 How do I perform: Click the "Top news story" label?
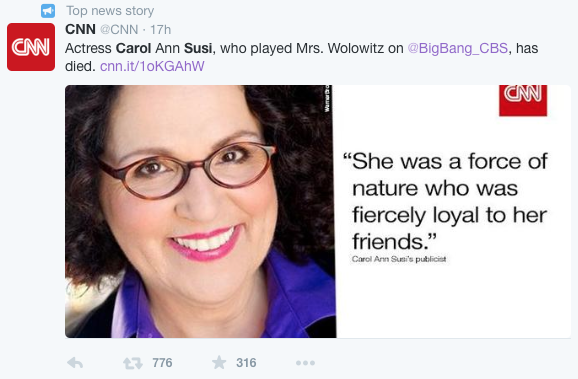(110, 11)
